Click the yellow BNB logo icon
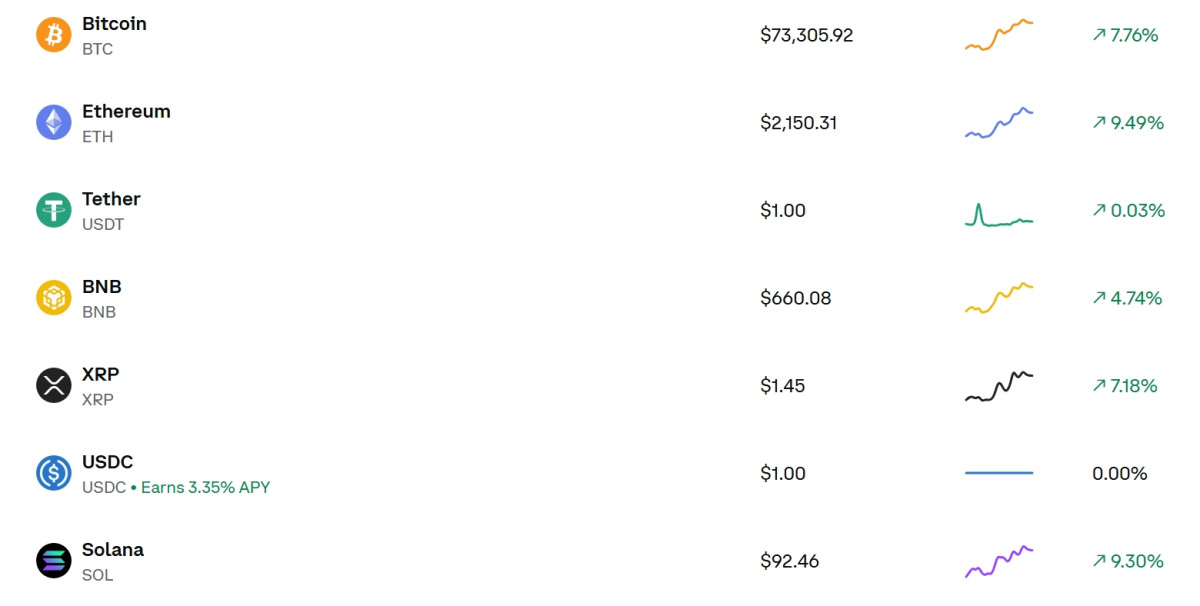This screenshot has width=1200, height=606. pyautogui.click(x=54, y=298)
